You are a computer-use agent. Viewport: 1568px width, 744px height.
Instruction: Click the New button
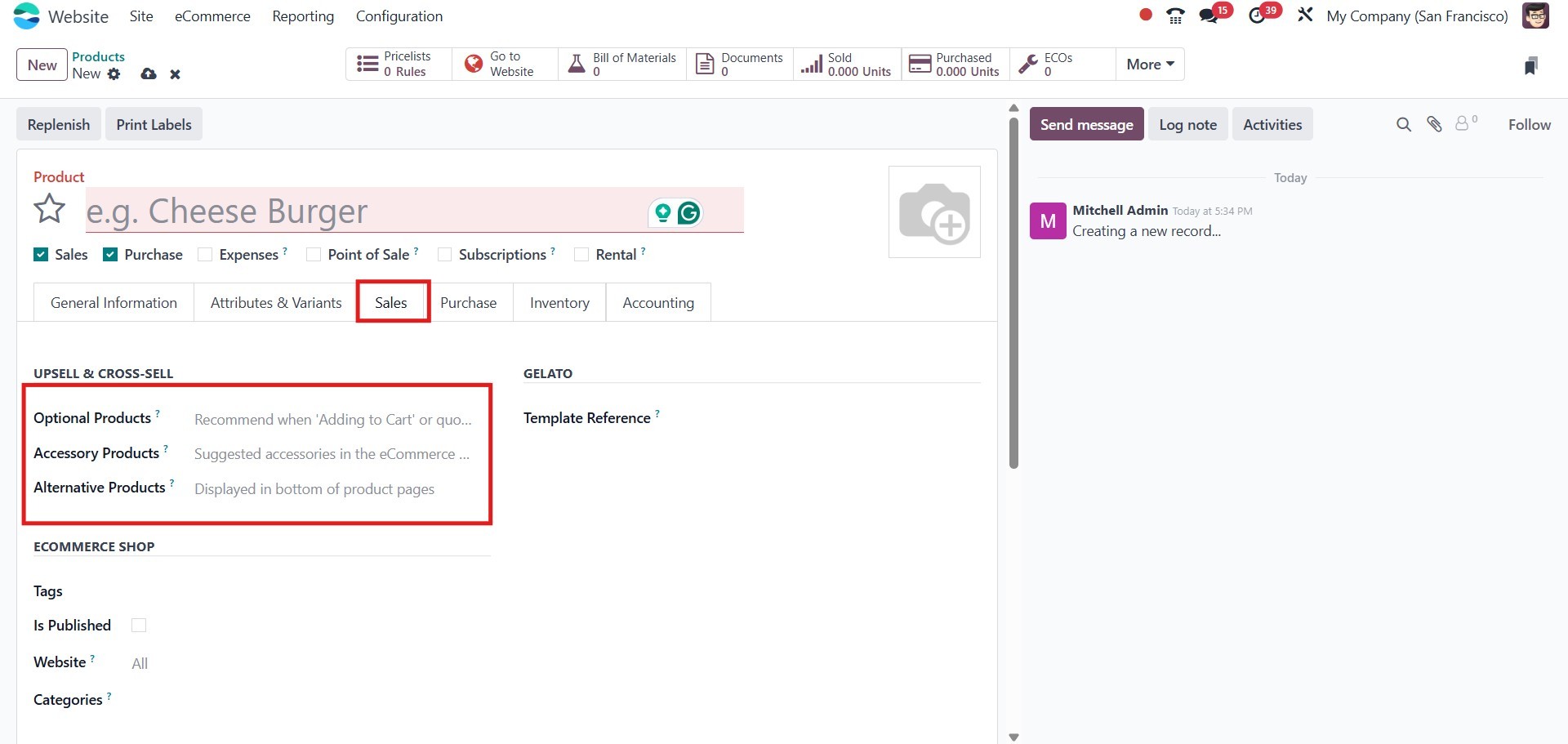[42, 65]
